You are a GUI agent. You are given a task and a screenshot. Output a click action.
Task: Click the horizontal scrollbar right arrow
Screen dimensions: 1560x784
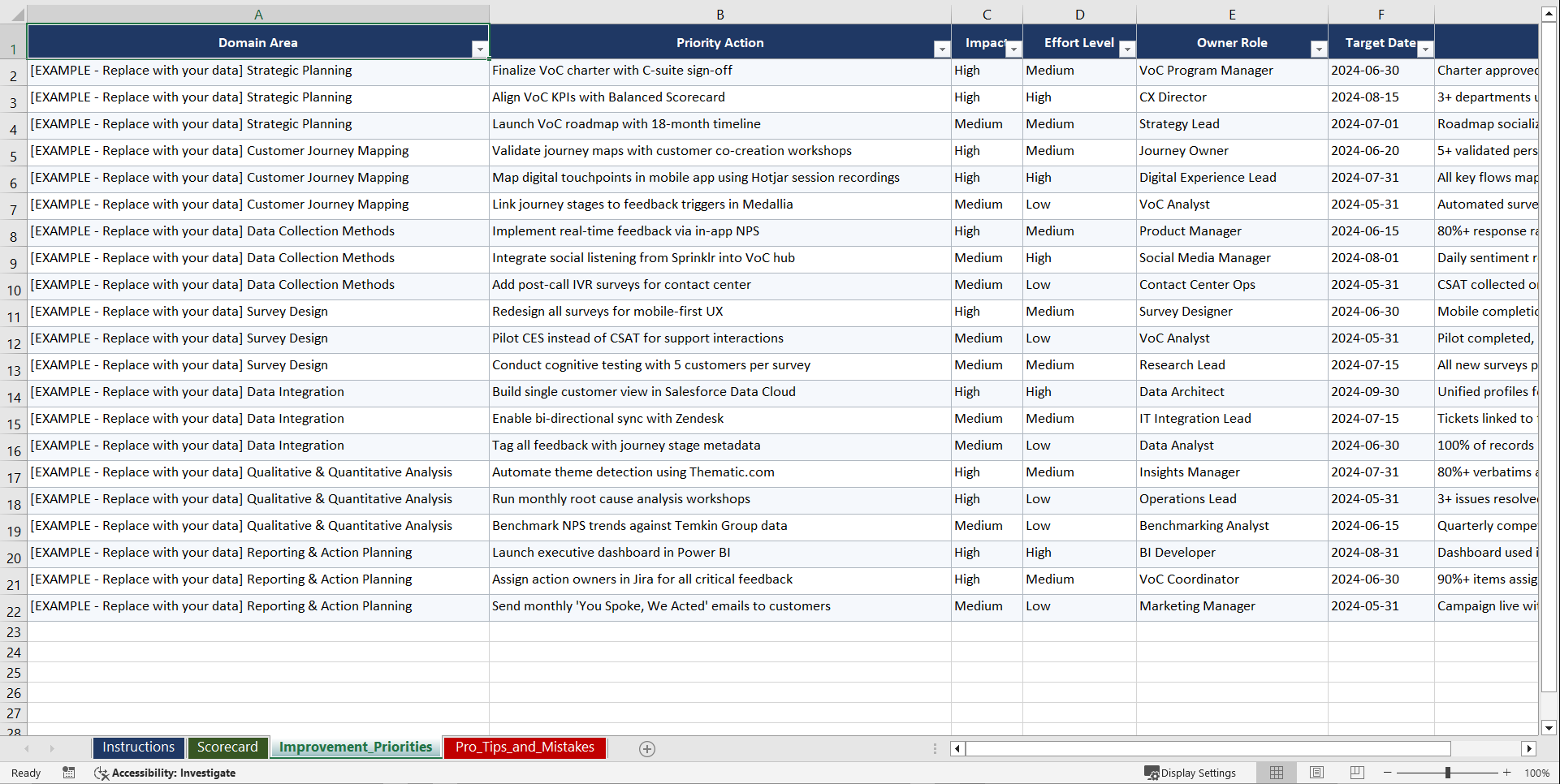[1530, 748]
